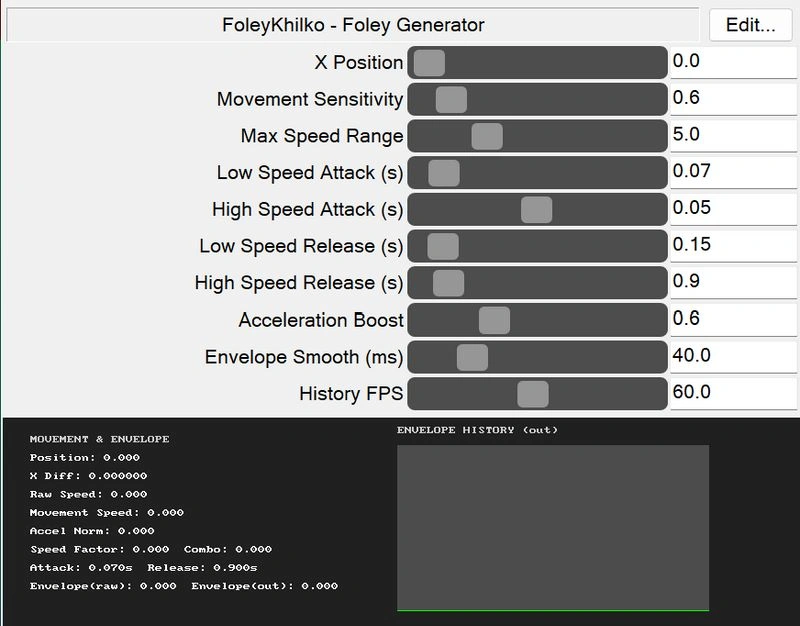Click the 'Envelope(raw): 0.000' readout
This screenshot has width=800, height=626.
(103, 586)
